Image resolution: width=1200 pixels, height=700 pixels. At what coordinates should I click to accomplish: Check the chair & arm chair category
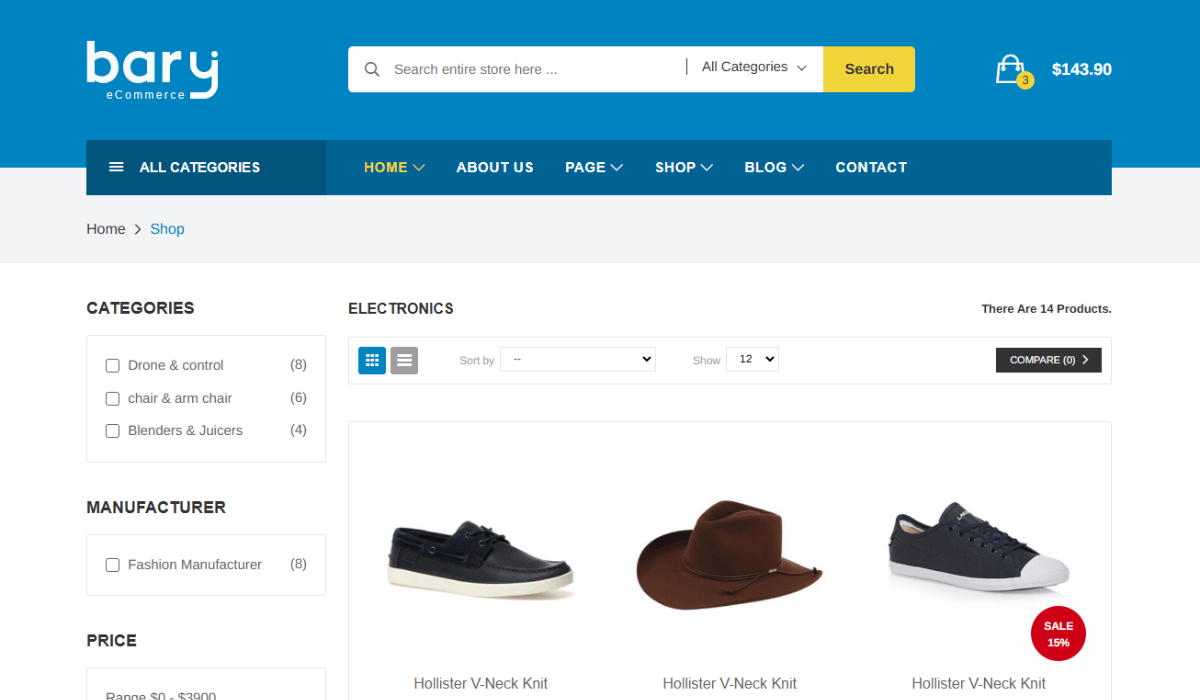point(113,399)
